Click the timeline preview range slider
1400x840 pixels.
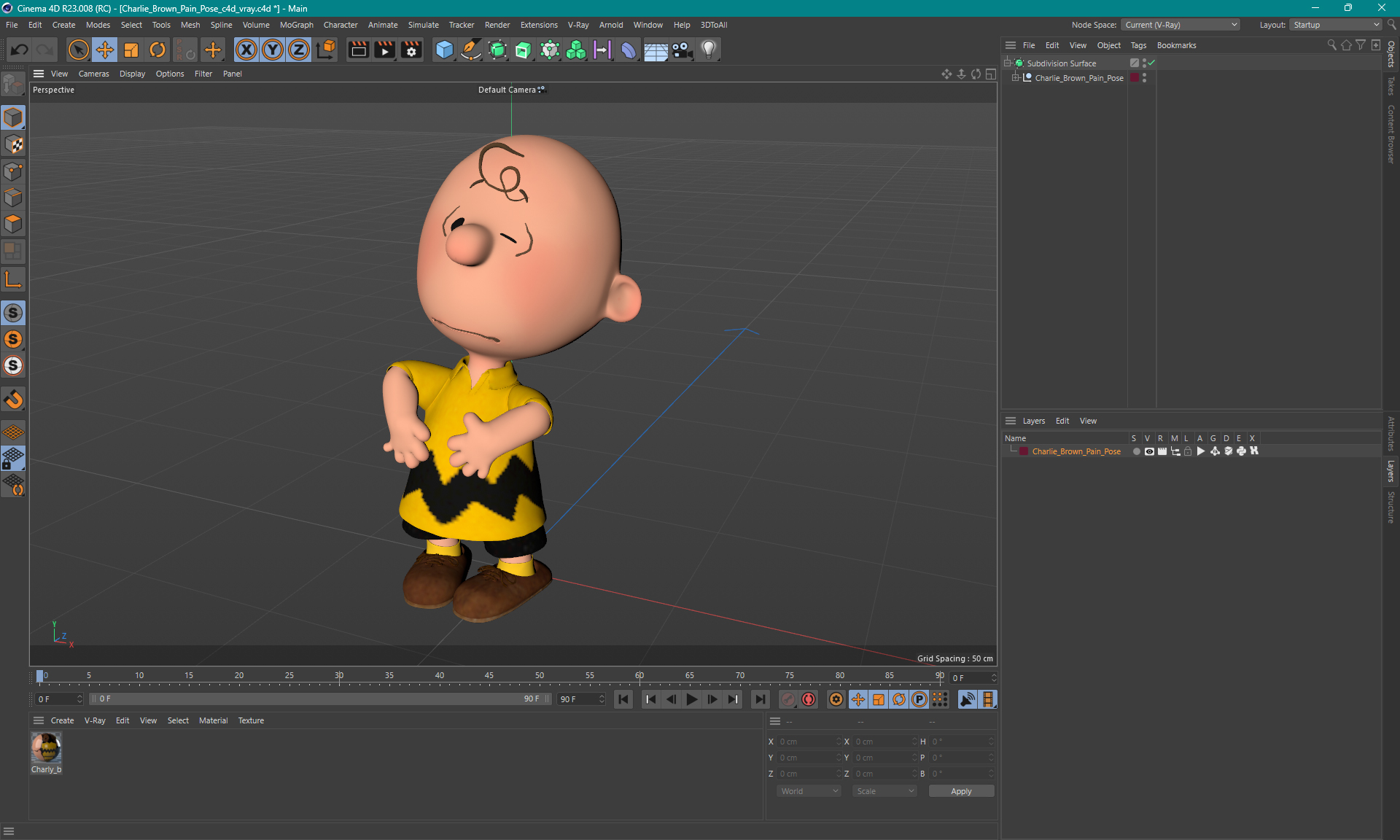coord(321,699)
